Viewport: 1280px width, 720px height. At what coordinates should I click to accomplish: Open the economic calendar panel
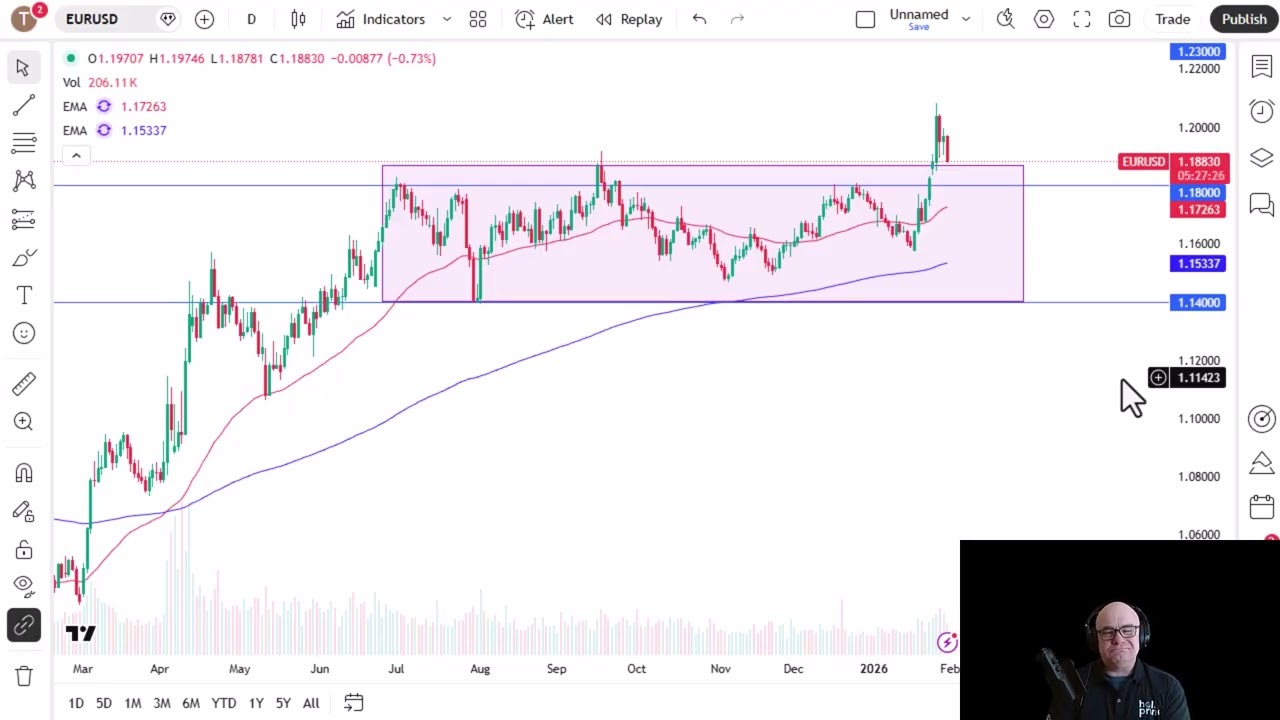point(1261,508)
